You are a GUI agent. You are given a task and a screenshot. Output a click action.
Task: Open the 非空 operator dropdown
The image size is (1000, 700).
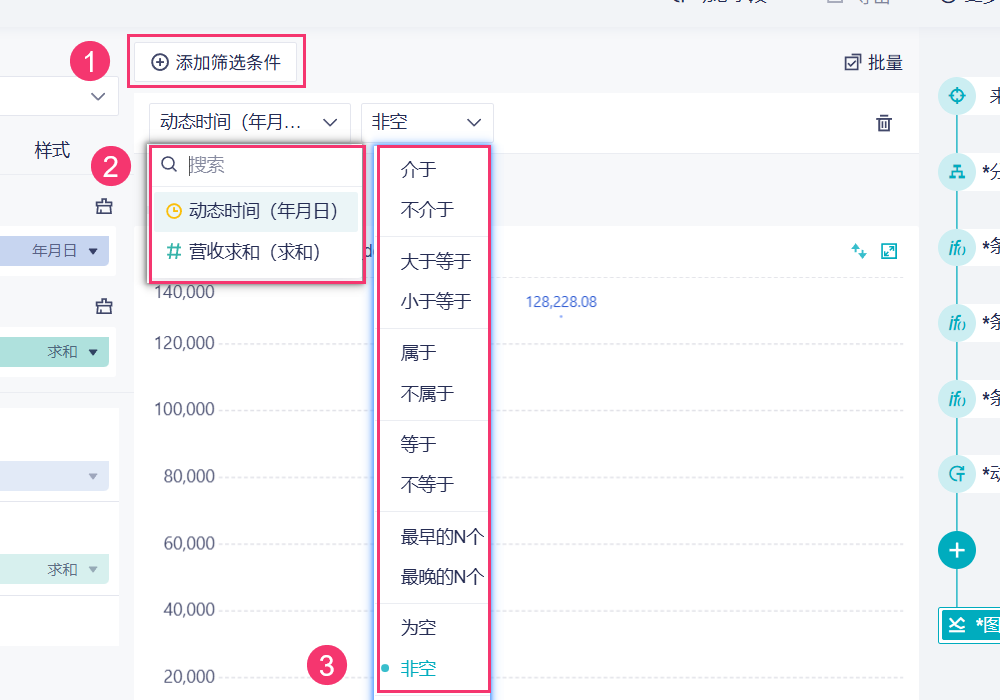[427, 122]
